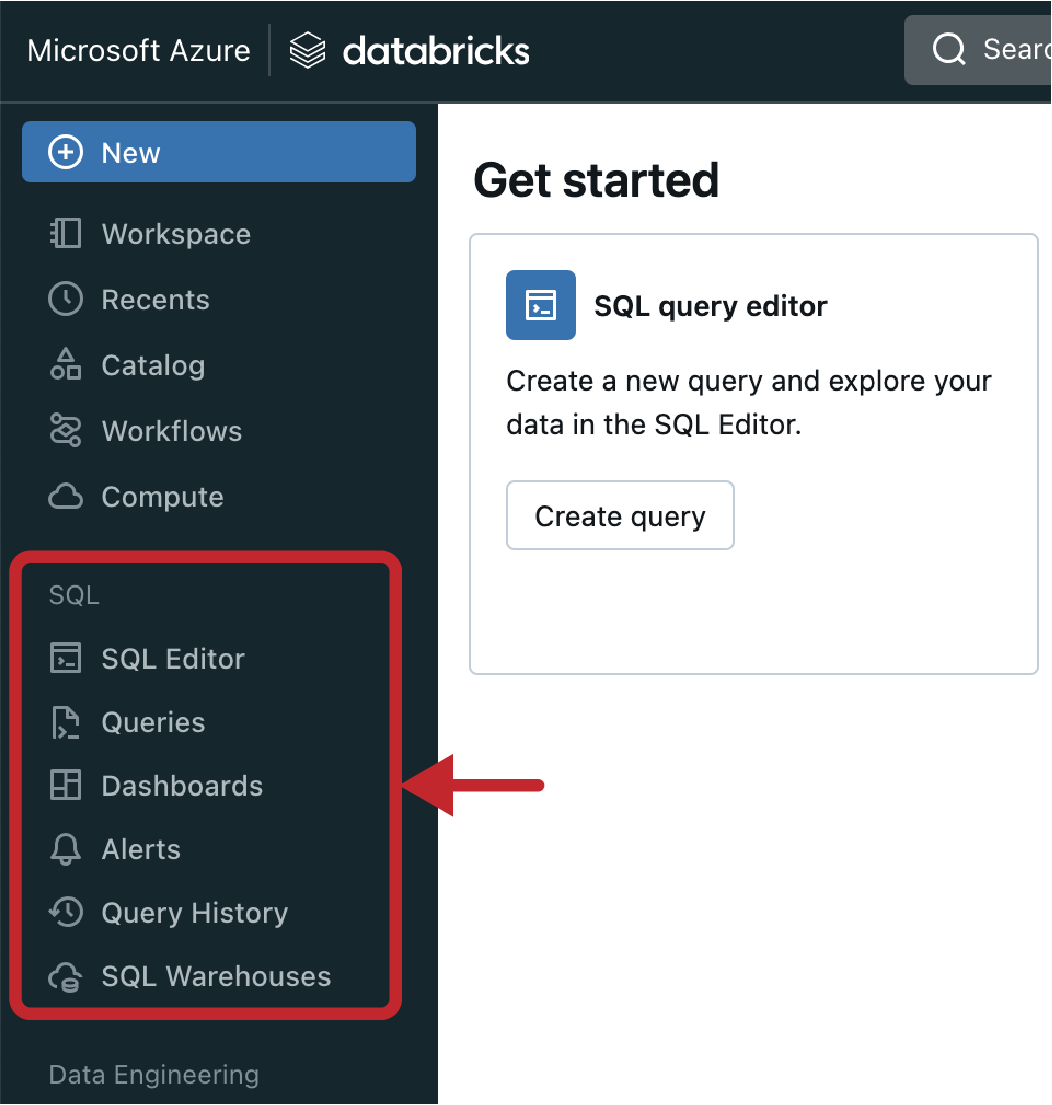Click the Dashboards grid icon
1052x1105 pixels.
[x=65, y=785]
